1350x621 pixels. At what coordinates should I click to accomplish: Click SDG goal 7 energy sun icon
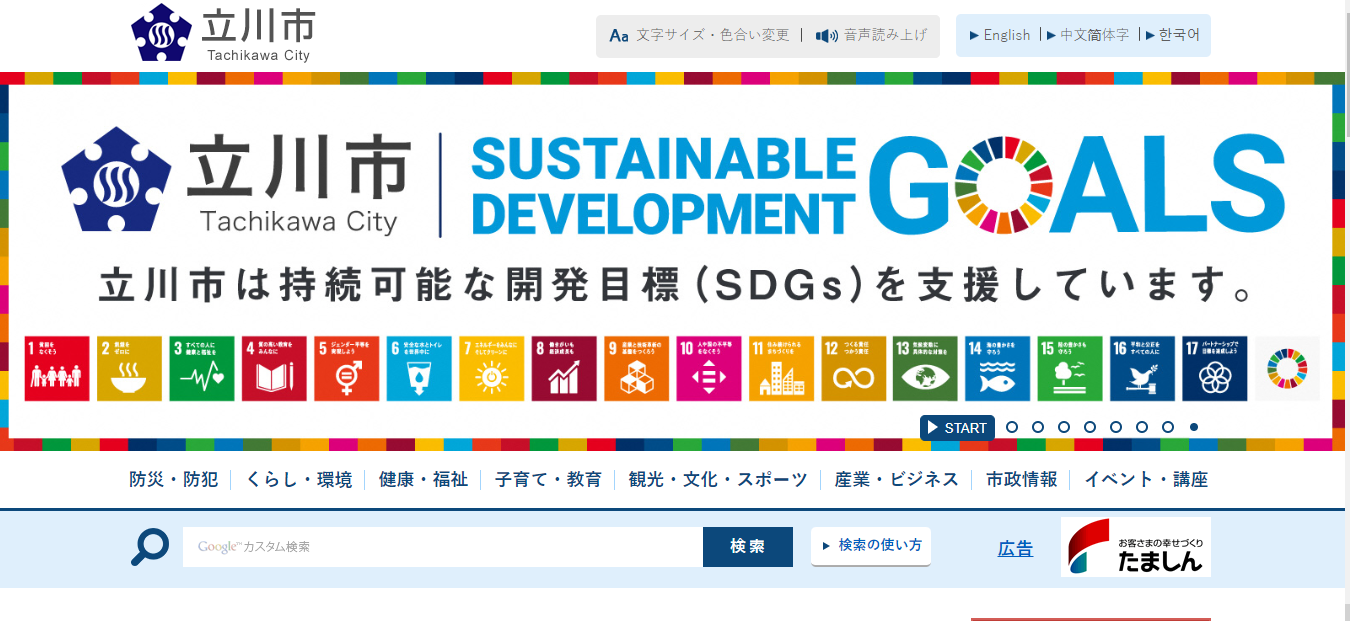492,369
